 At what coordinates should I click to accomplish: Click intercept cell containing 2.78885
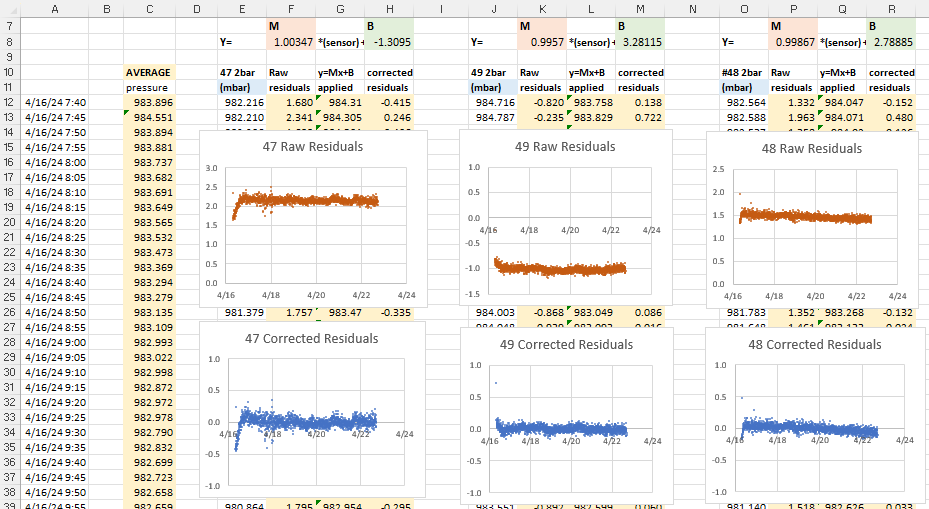[891, 42]
